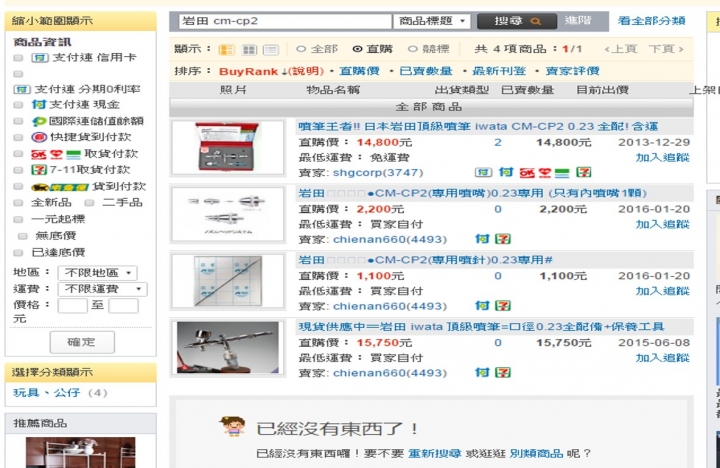Click the maximum price input box
The height and width of the screenshot is (468, 720).
pos(123,305)
